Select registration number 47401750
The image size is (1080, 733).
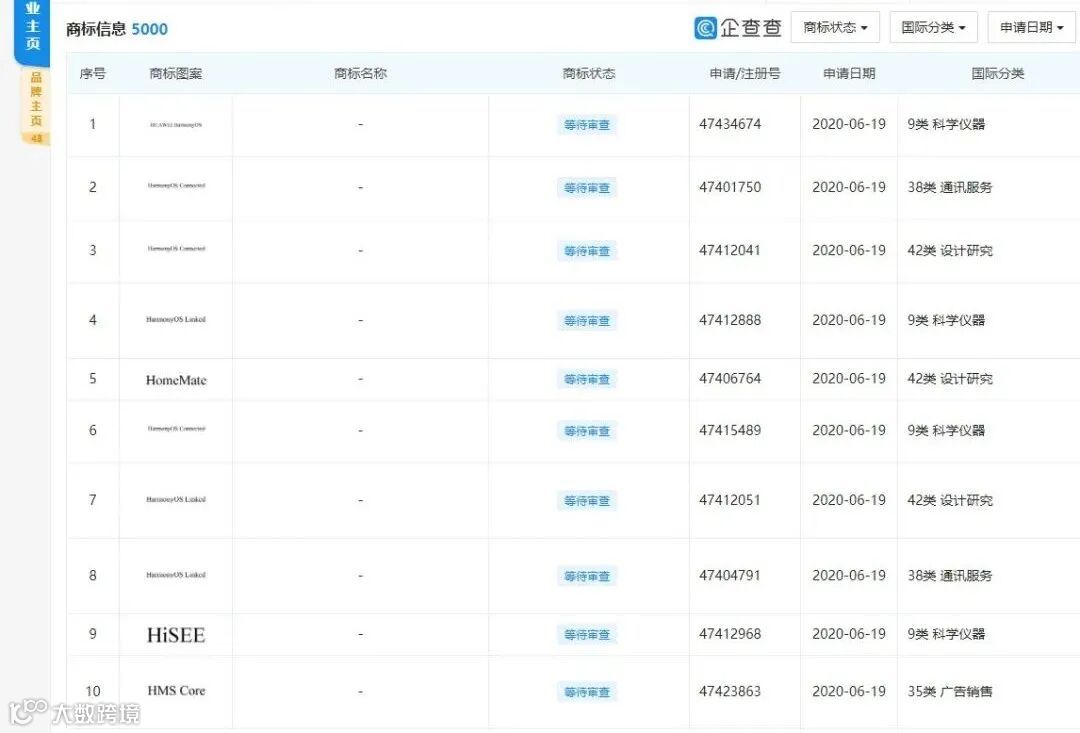click(730, 187)
